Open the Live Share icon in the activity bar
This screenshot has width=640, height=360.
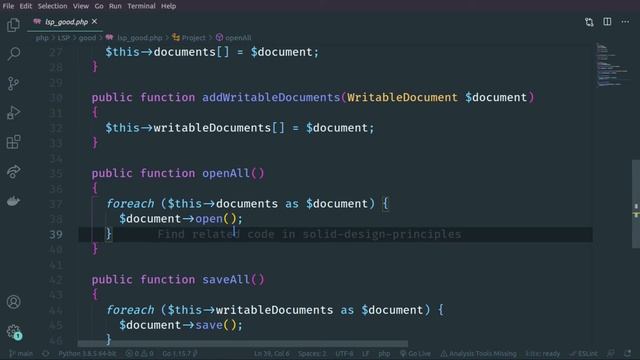click(x=13, y=172)
